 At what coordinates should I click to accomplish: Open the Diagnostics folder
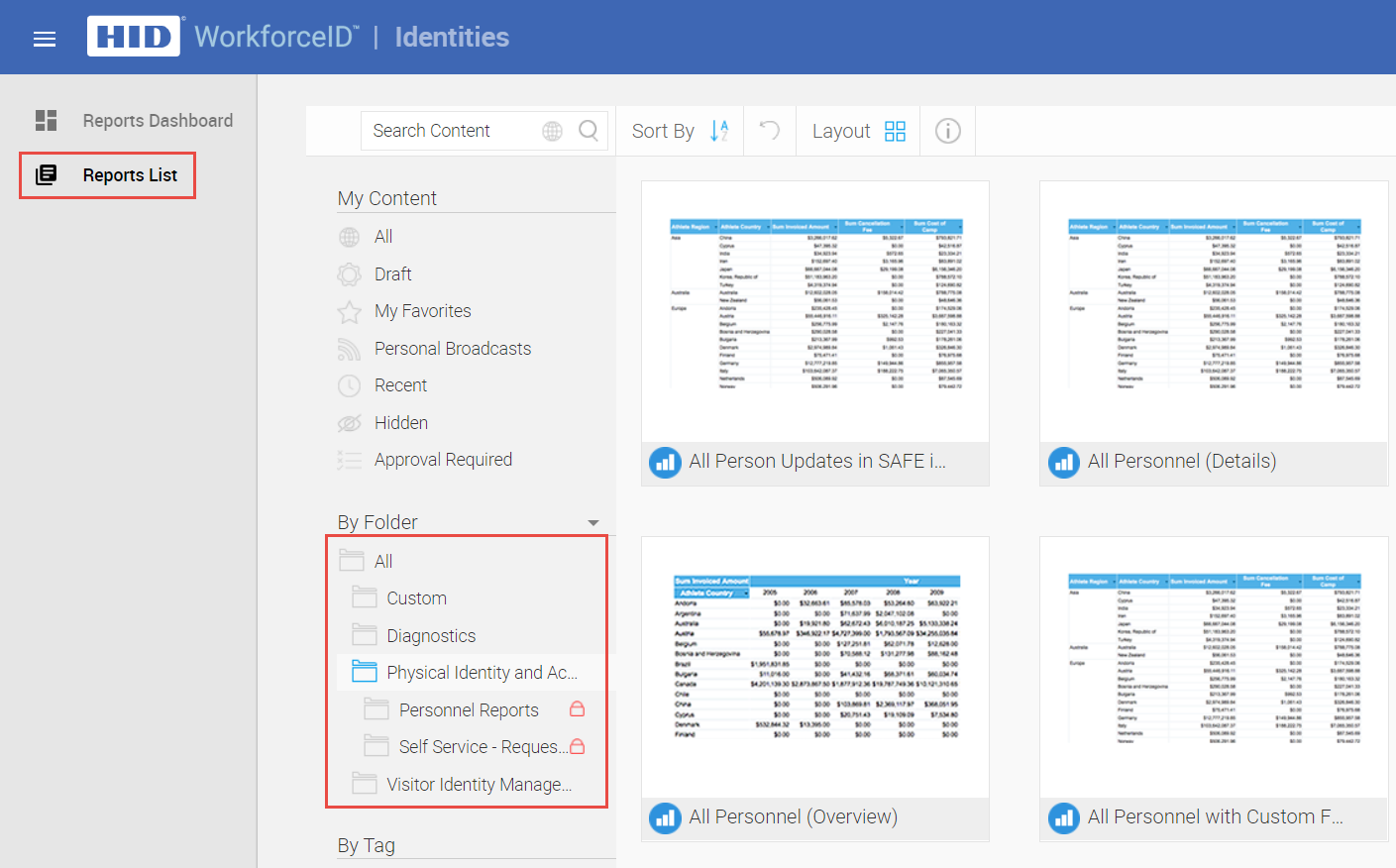(x=431, y=636)
